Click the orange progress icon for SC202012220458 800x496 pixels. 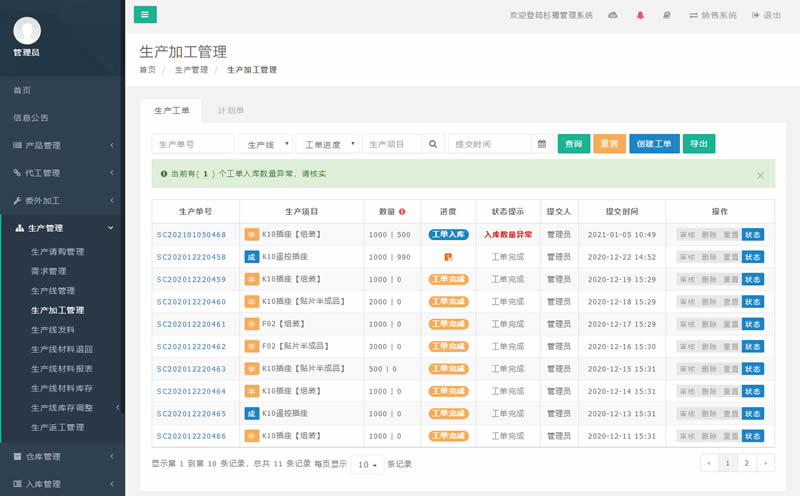point(448,257)
